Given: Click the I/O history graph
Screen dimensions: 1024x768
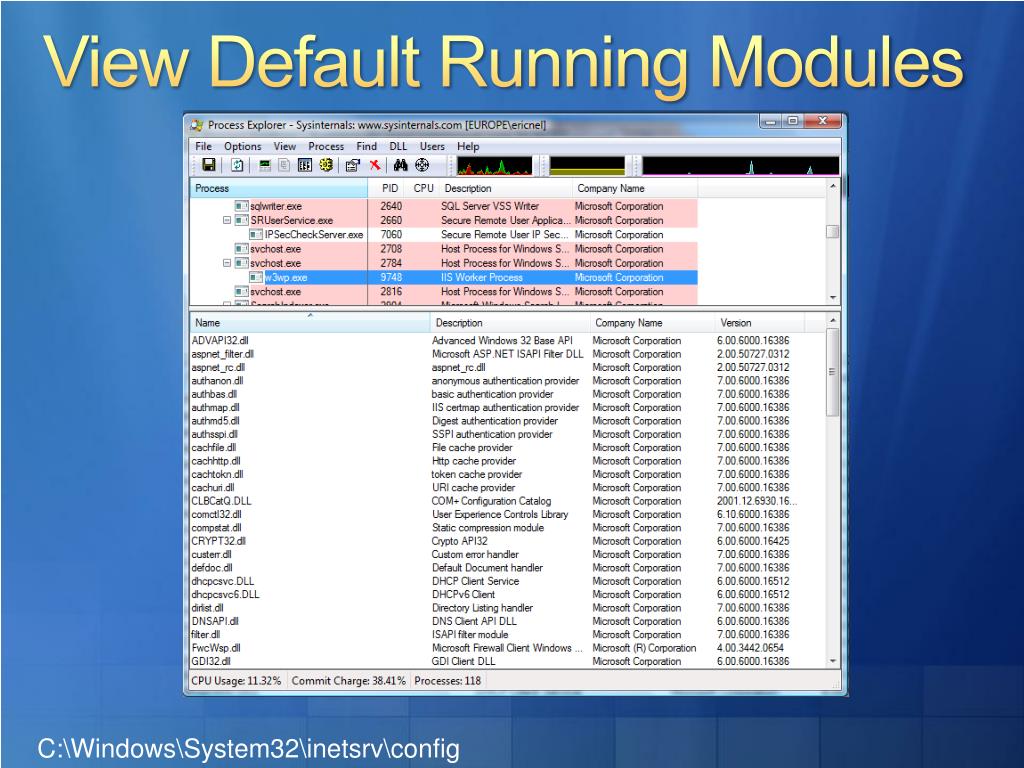Looking at the screenshot, I should pos(740,166).
